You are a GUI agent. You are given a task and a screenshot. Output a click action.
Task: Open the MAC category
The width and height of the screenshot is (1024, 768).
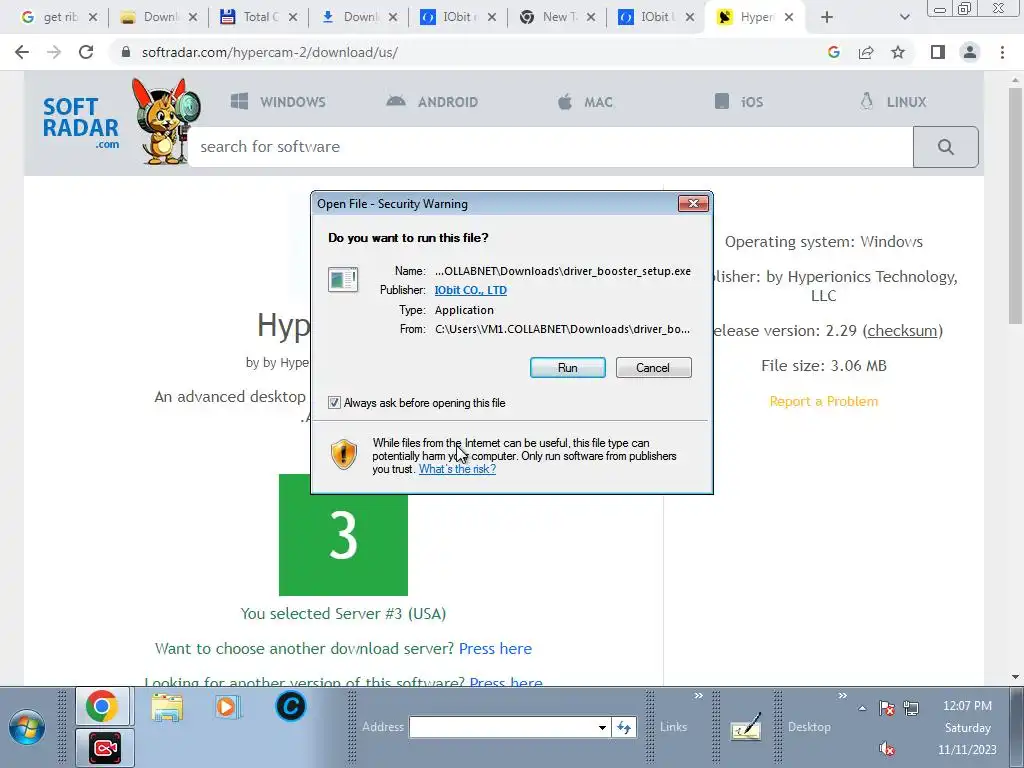584,102
